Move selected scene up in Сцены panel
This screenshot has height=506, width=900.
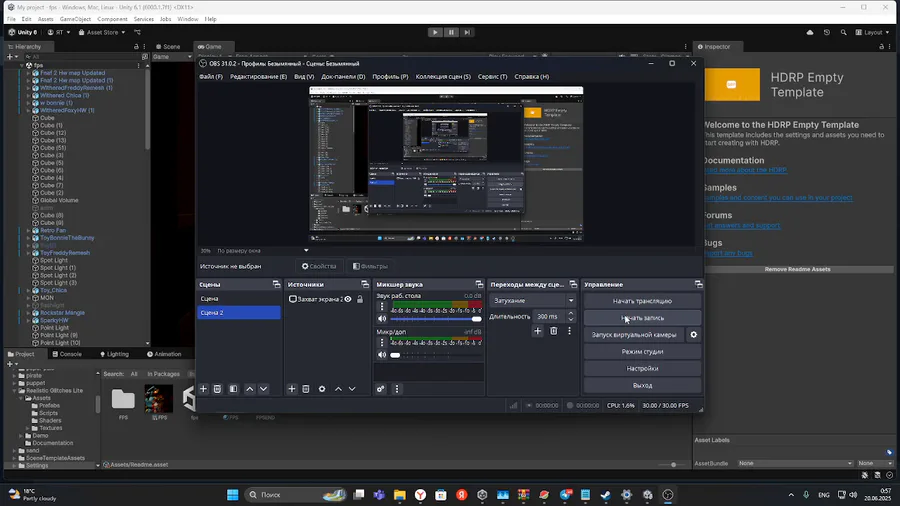coord(250,389)
